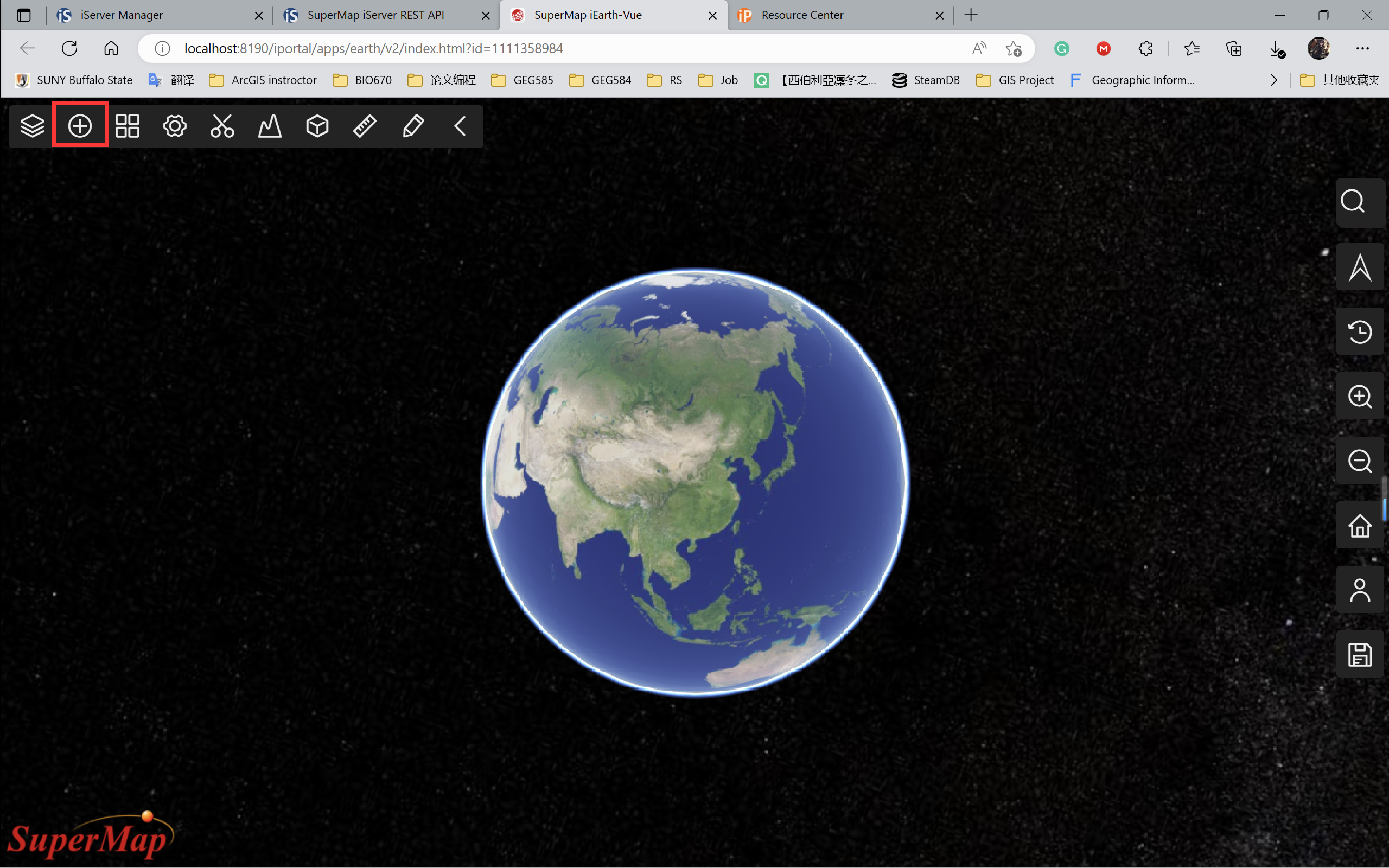Open the search panel on the right

(1359, 202)
